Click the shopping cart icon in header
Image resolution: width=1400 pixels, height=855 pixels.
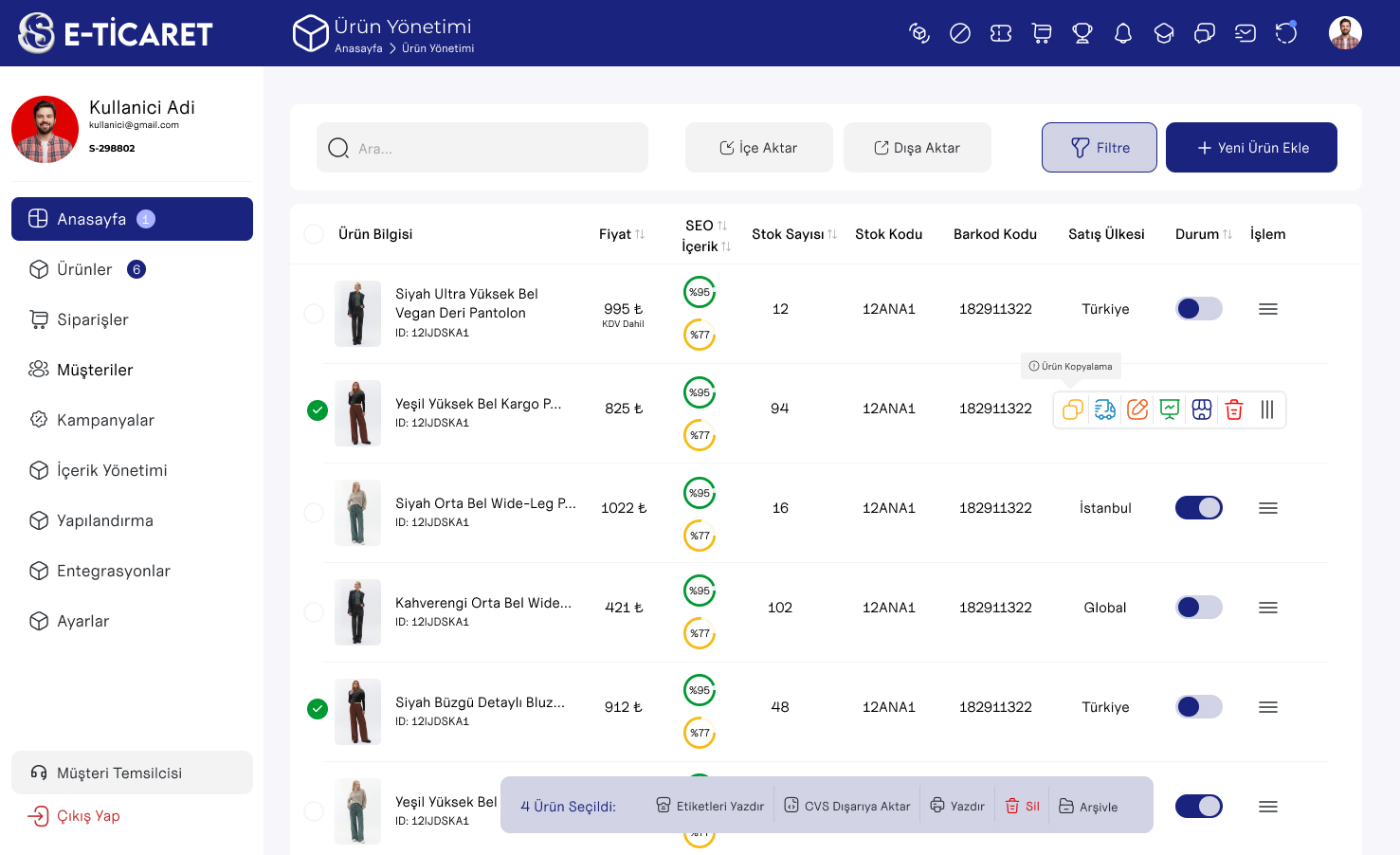coord(1042,34)
